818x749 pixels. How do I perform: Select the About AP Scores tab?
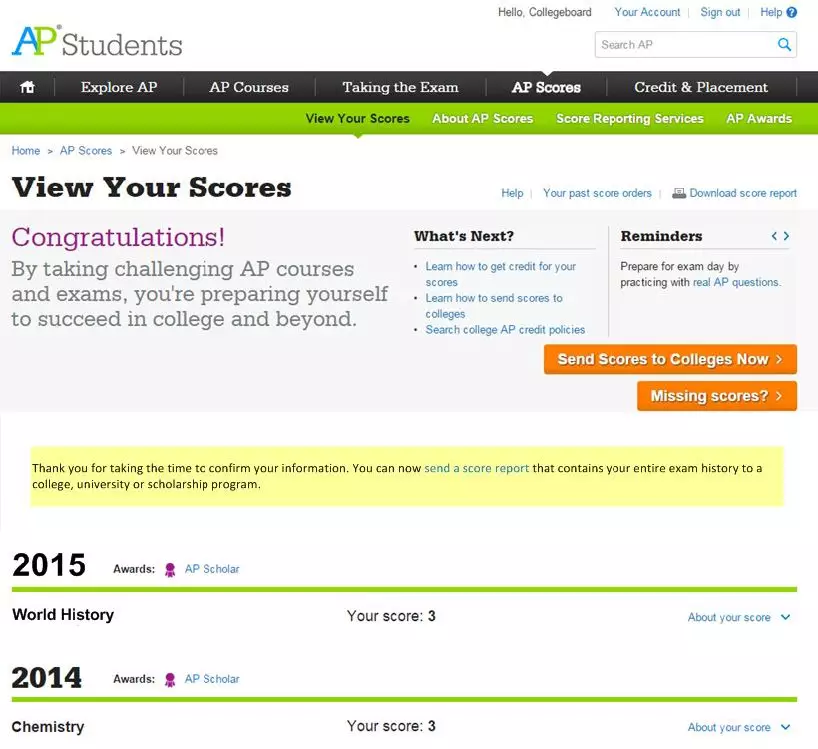click(x=483, y=118)
